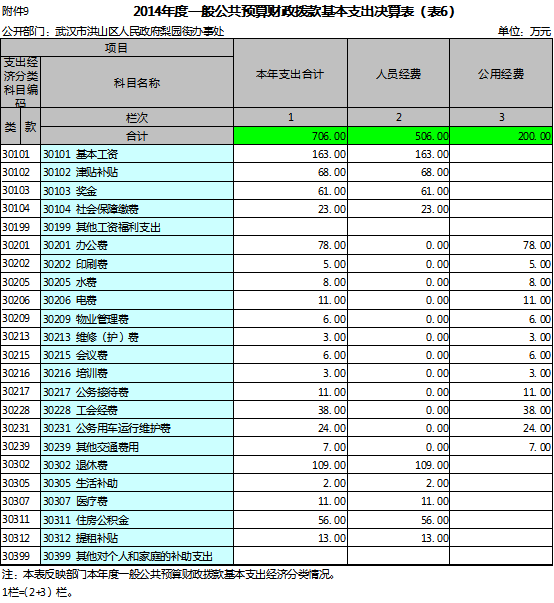The height and width of the screenshot is (603, 554).
Task: Select the 公用经费 column header
Action: 501,73
